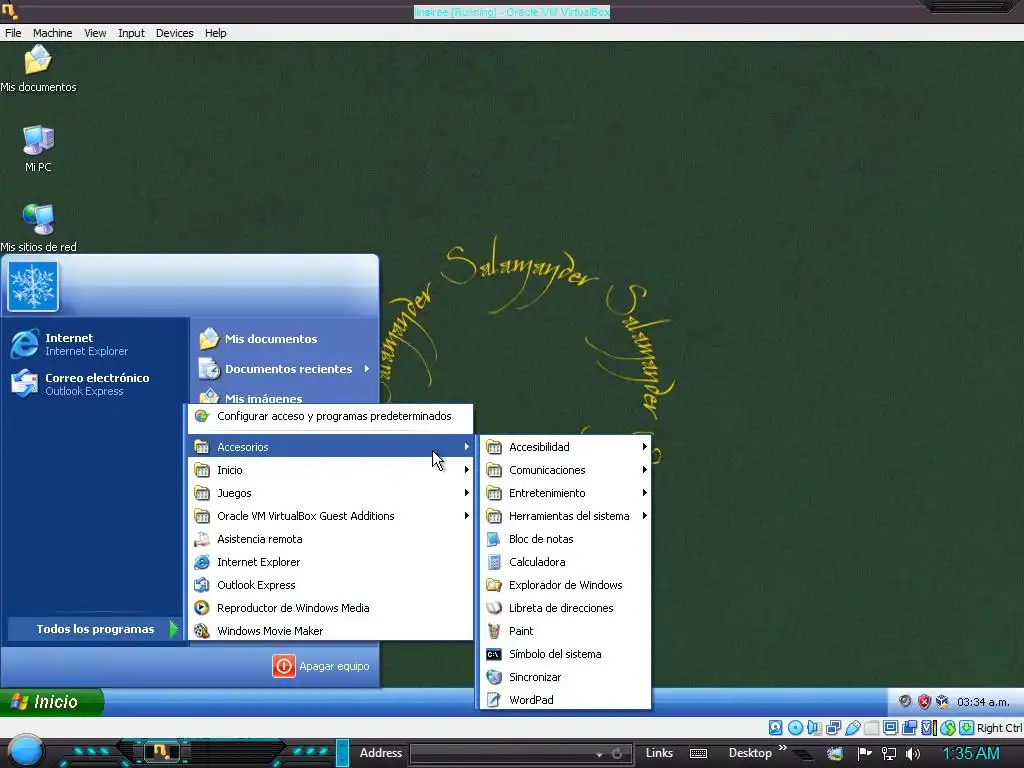Open Bloc de notas
The height and width of the screenshot is (768, 1024).
coord(566,539)
